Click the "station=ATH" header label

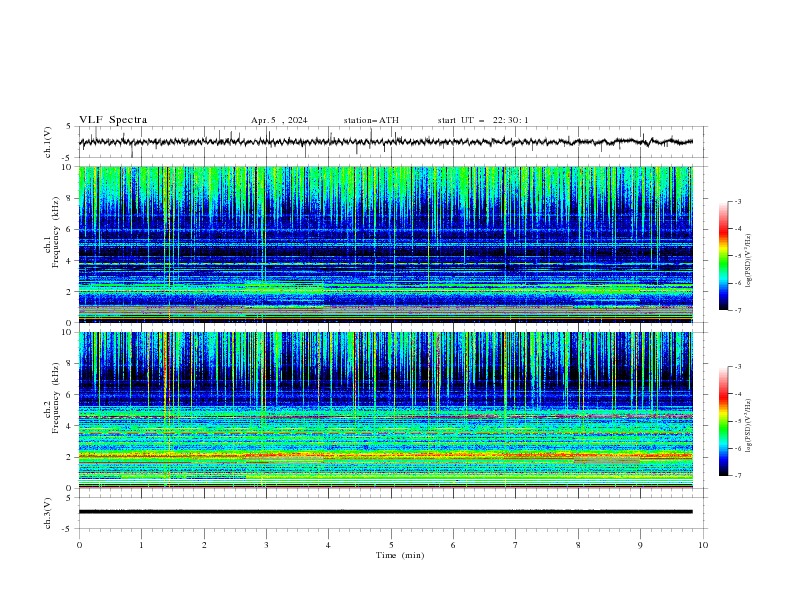[371, 120]
